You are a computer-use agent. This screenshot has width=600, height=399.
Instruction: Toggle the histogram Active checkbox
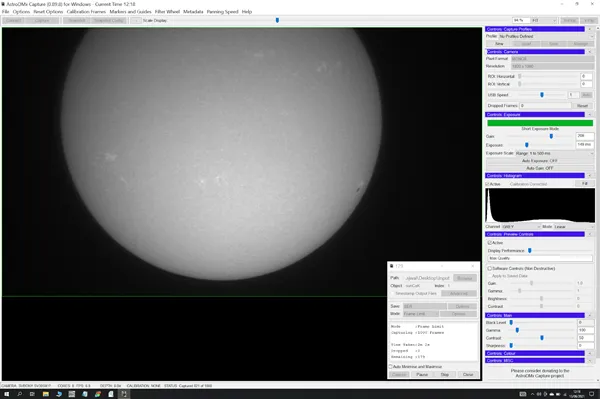point(488,184)
